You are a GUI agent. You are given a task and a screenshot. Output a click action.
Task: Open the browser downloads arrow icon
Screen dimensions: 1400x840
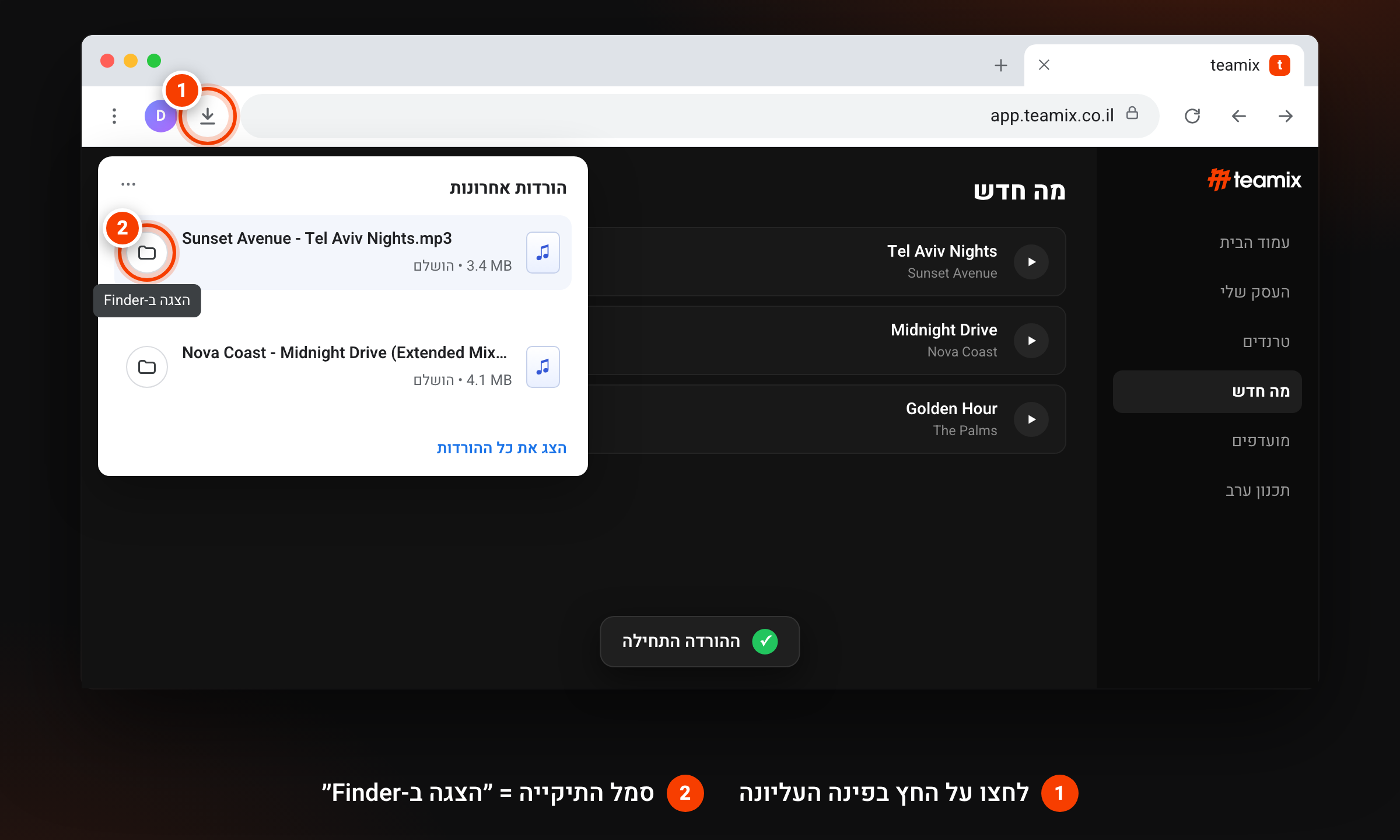tap(208, 116)
